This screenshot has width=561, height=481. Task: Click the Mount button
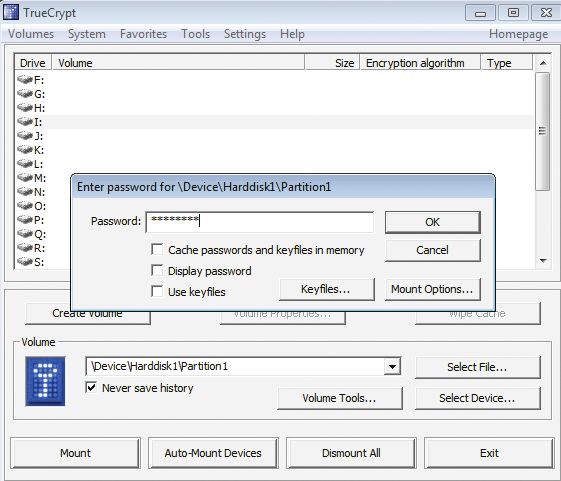tap(75, 453)
